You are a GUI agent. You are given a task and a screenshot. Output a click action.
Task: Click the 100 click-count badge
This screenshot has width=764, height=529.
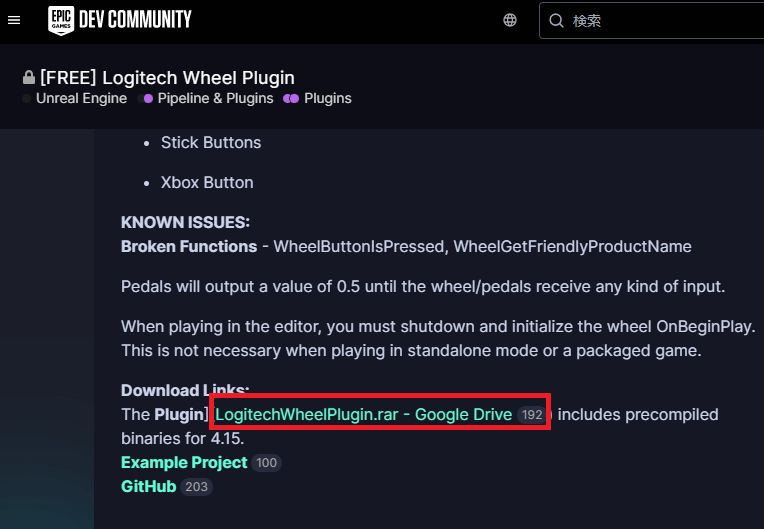tap(267, 463)
